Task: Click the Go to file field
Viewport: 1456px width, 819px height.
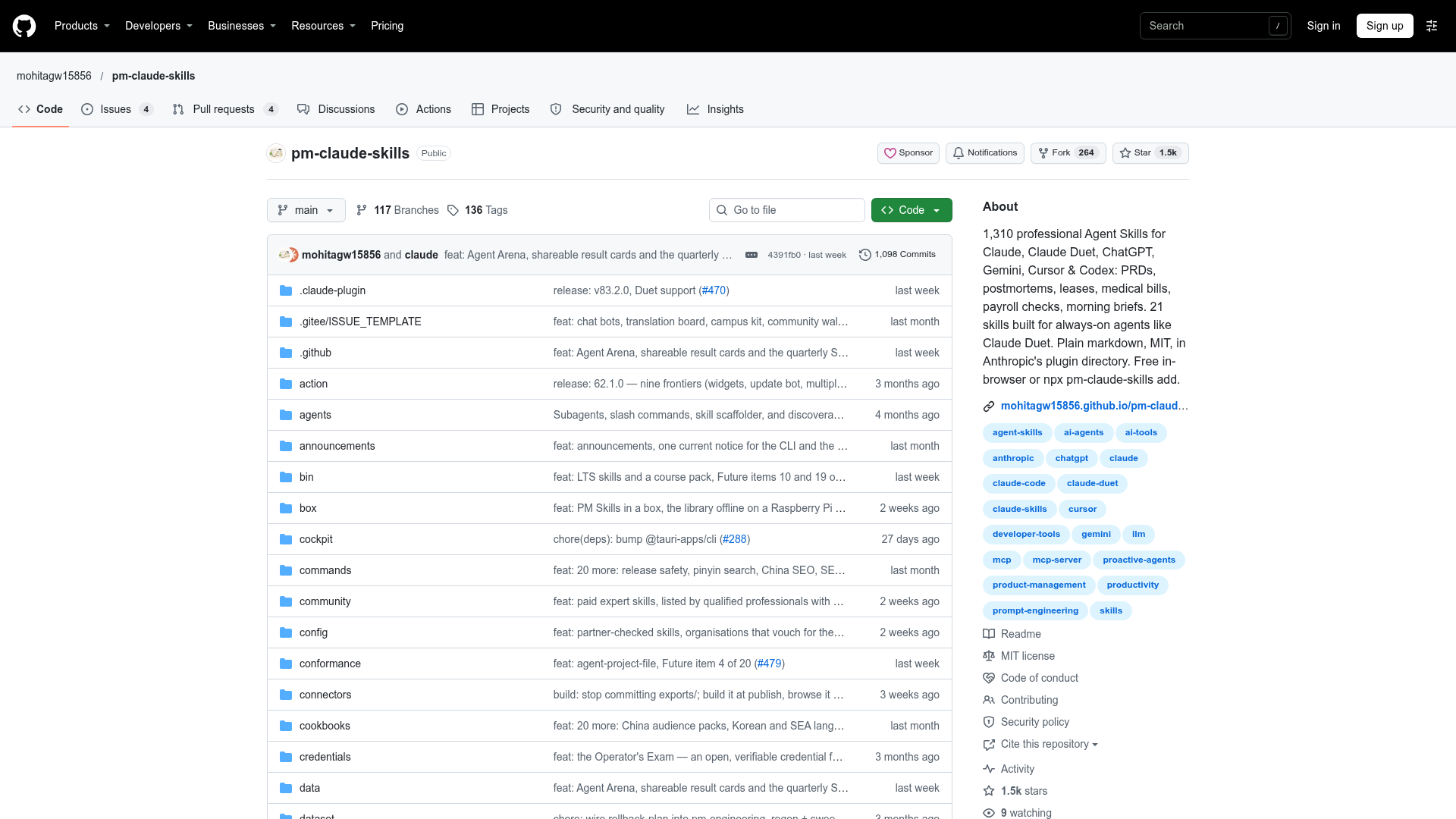Action: [787, 210]
